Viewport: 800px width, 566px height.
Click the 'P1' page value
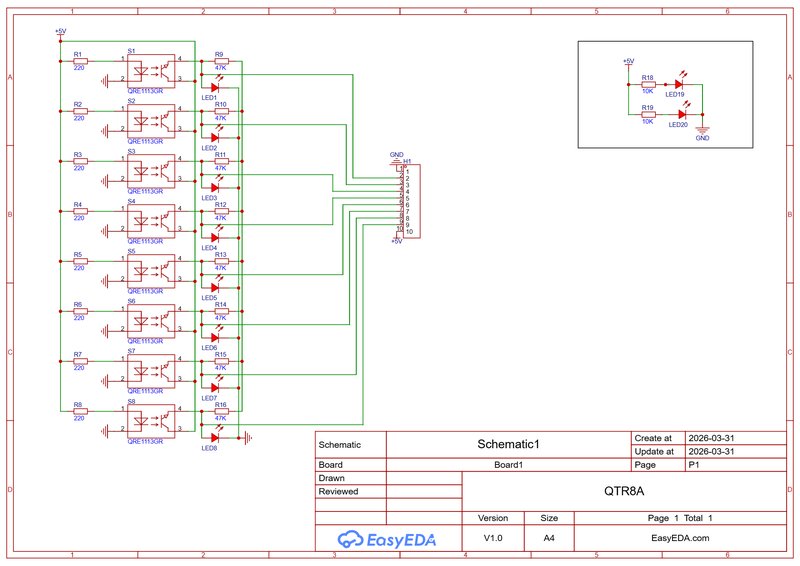(x=694, y=465)
